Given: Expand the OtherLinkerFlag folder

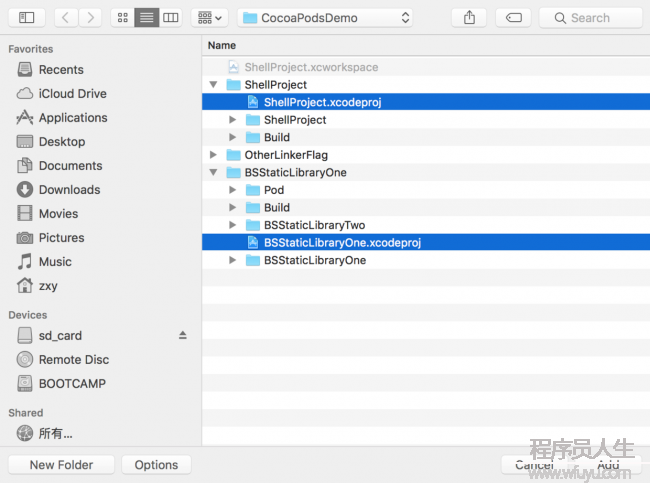Looking at the screenshot, I should click(213, 155).
